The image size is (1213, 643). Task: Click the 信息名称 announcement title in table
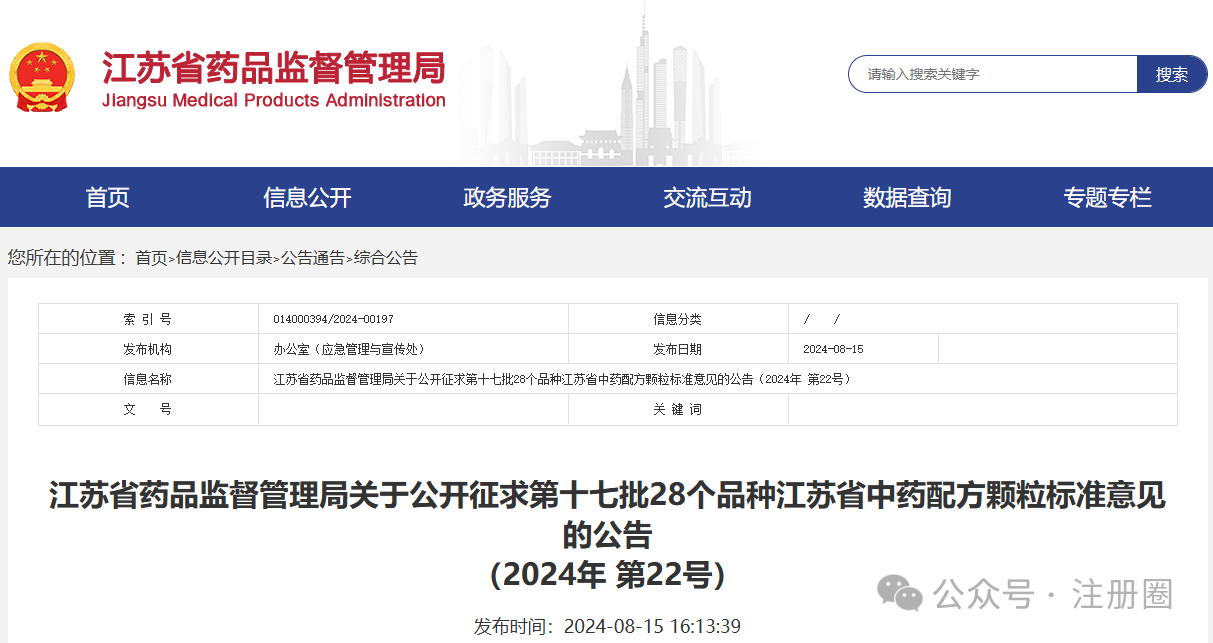(561, 379)
